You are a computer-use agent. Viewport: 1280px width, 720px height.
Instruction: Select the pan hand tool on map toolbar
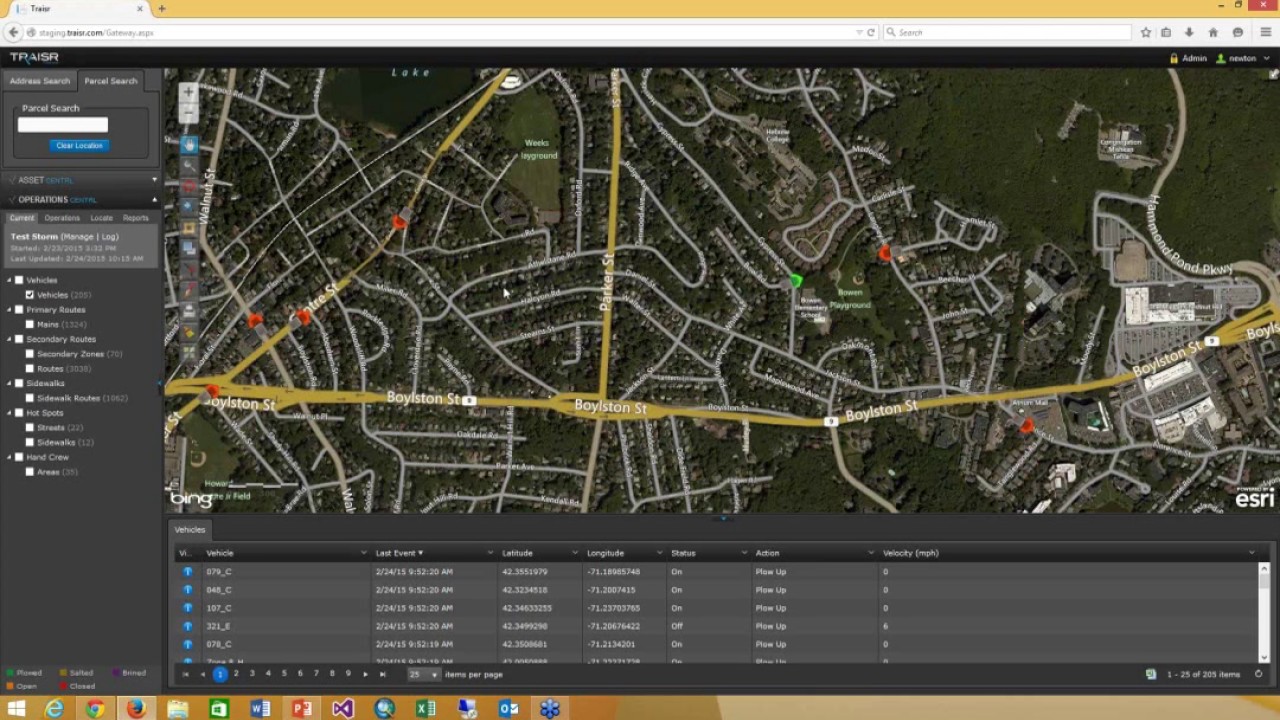[189, 146]
